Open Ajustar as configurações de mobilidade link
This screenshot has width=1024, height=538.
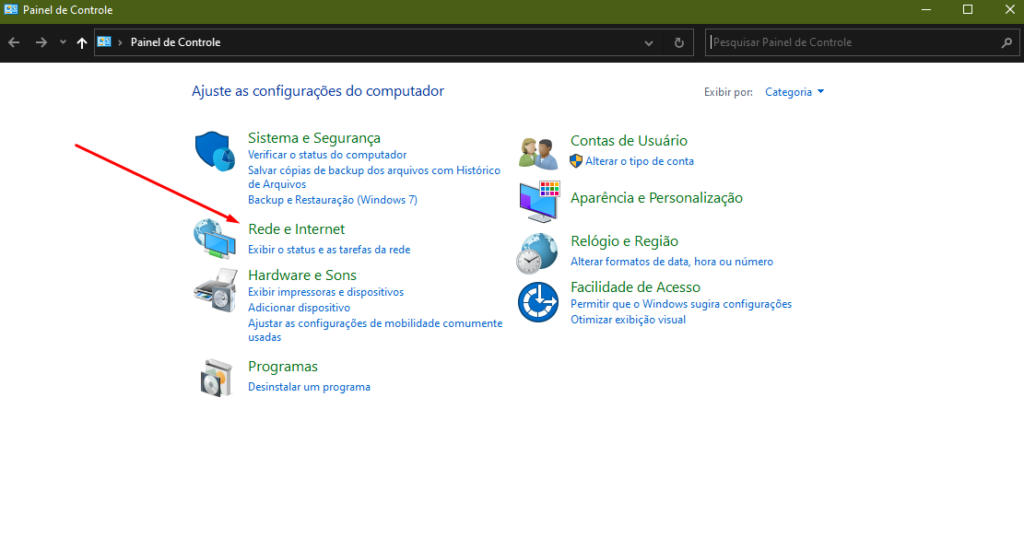(376, 330)
